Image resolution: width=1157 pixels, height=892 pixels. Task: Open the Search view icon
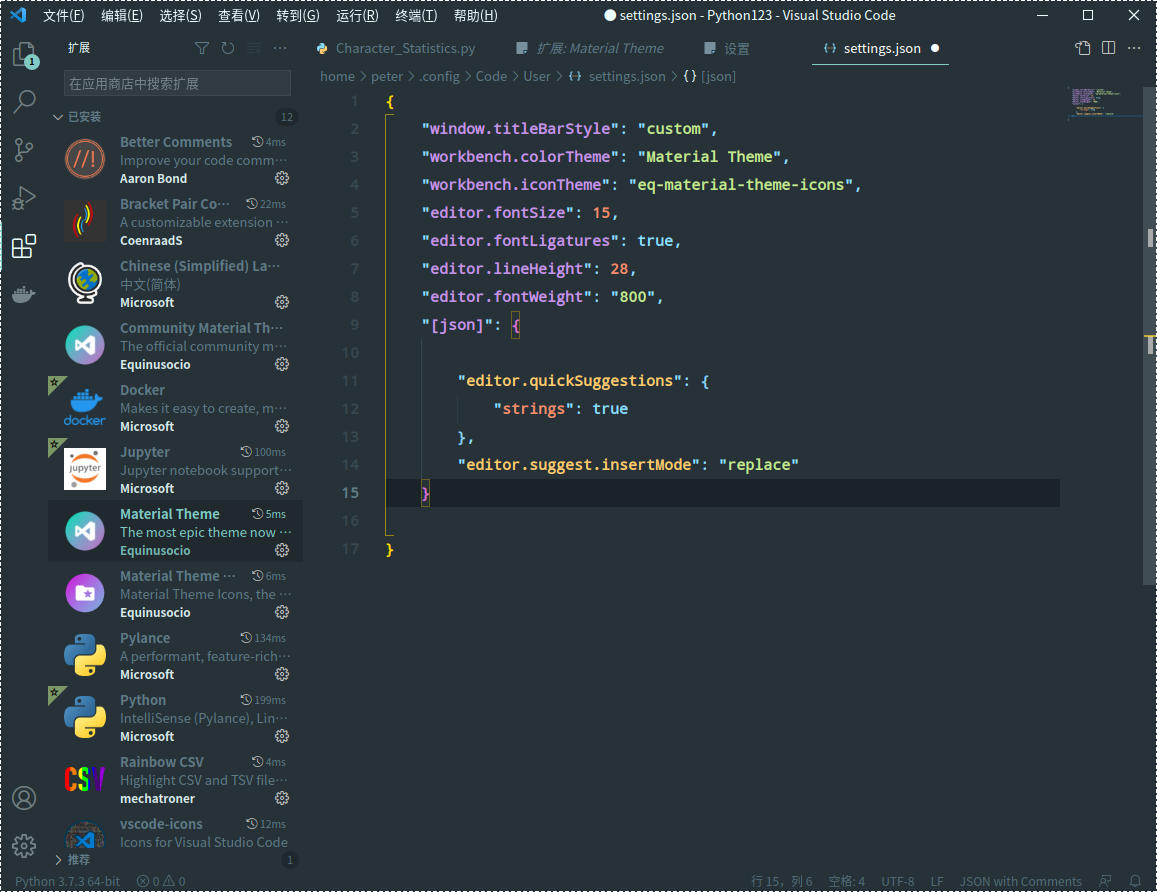pos(24,101)
